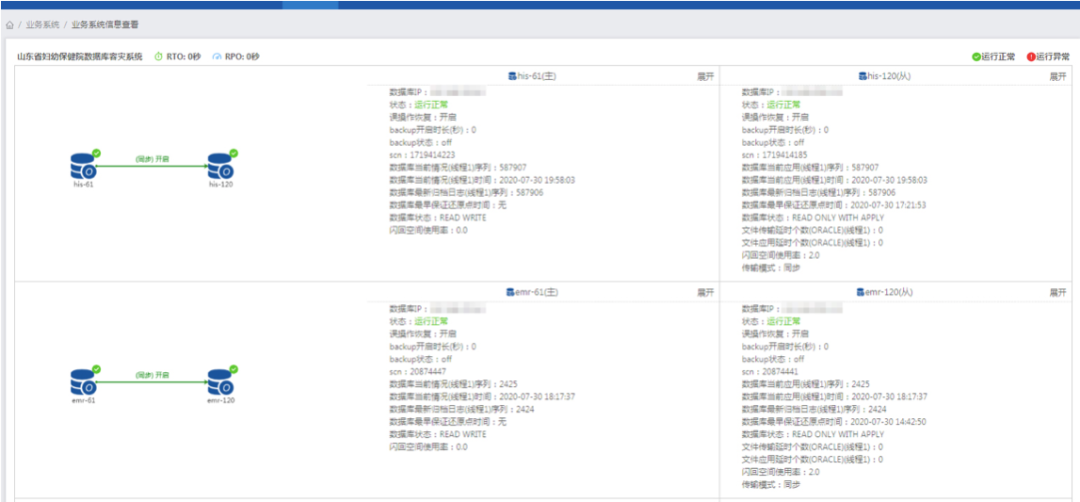Click the 业务系统信息查看 breadcrumb item
The width and height of the screenshot is (1080, 502).
pos(104,24)
